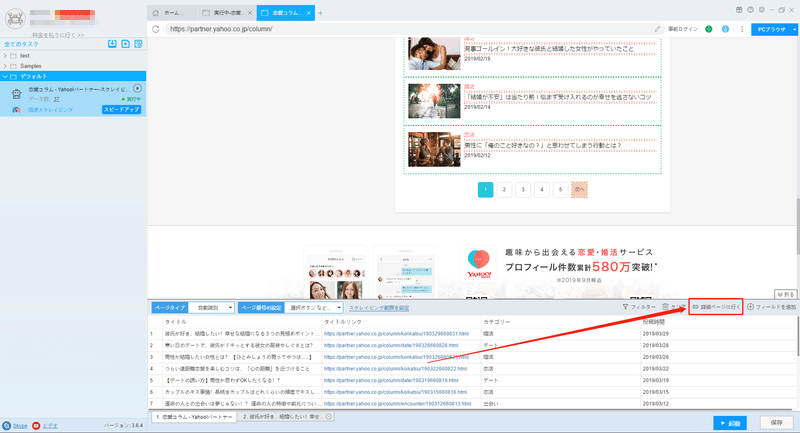The width and height of the screenshot is (800, 433).
Task: Click the thumbnail of the 2019/02/14 article
Action: tap(434, 101)
